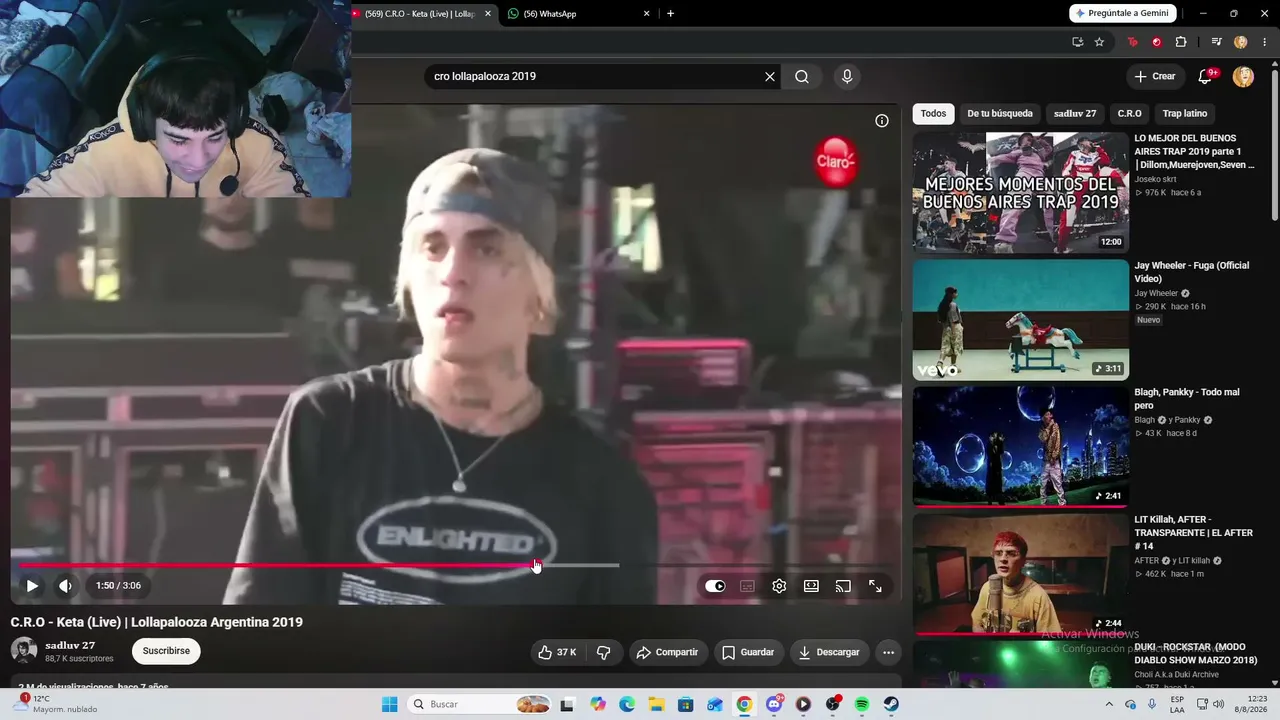Open YouTube notifications bell
The height and width of the screenshot is (720, 1280).
(1205, 76)
